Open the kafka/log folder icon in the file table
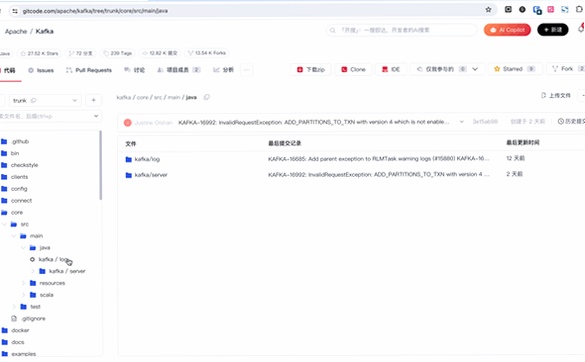The width and height of the screenshot is (585, 362). click(x=129, y=159)
